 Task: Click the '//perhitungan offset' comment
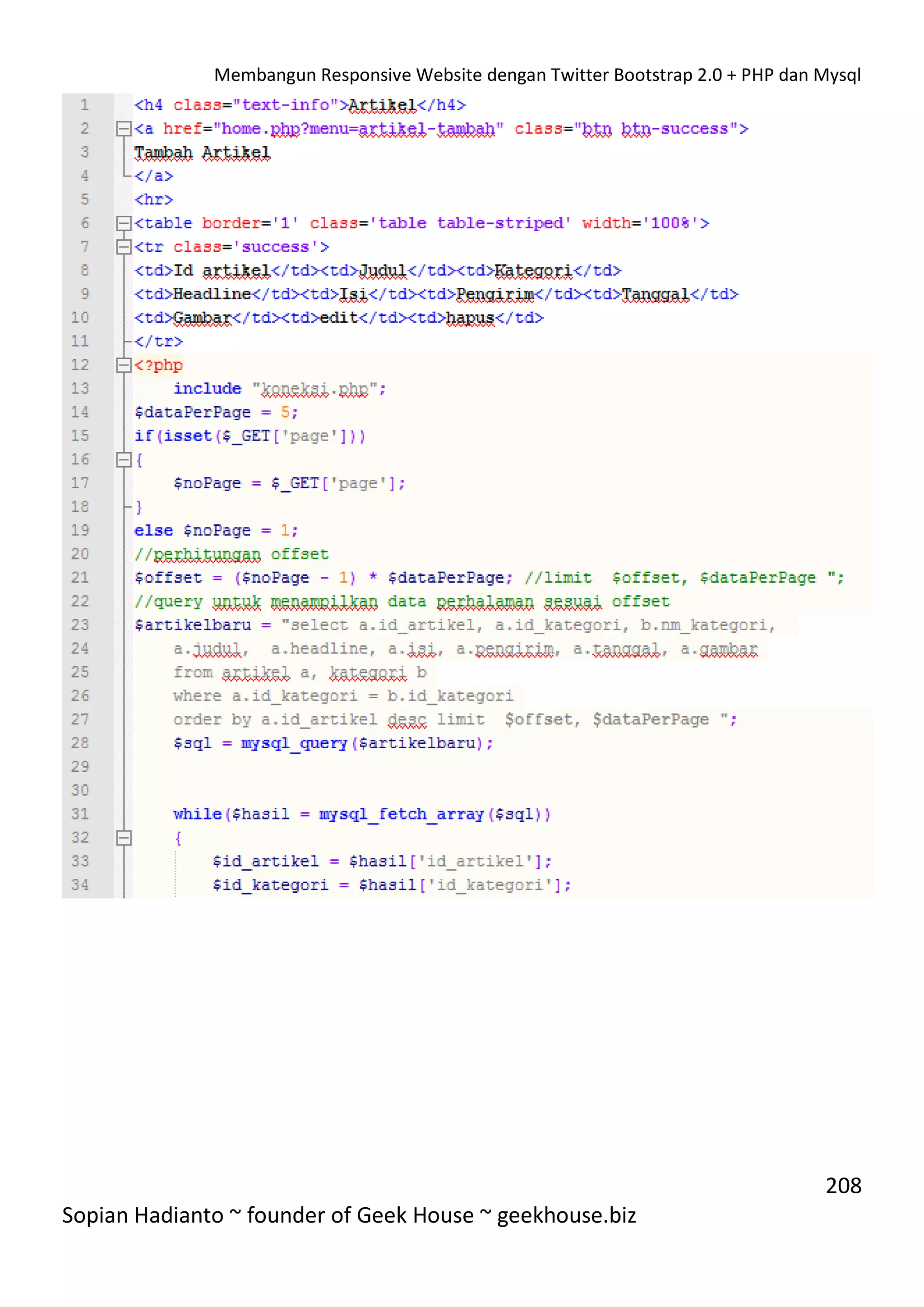(231, 555)
